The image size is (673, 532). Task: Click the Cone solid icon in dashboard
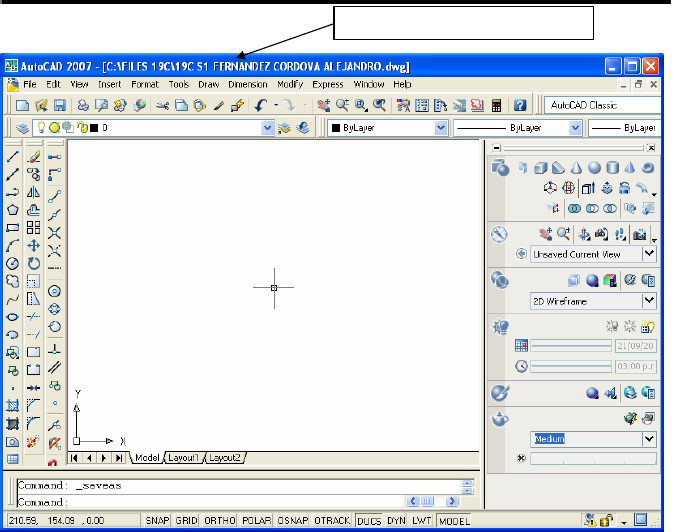(576, 167)
